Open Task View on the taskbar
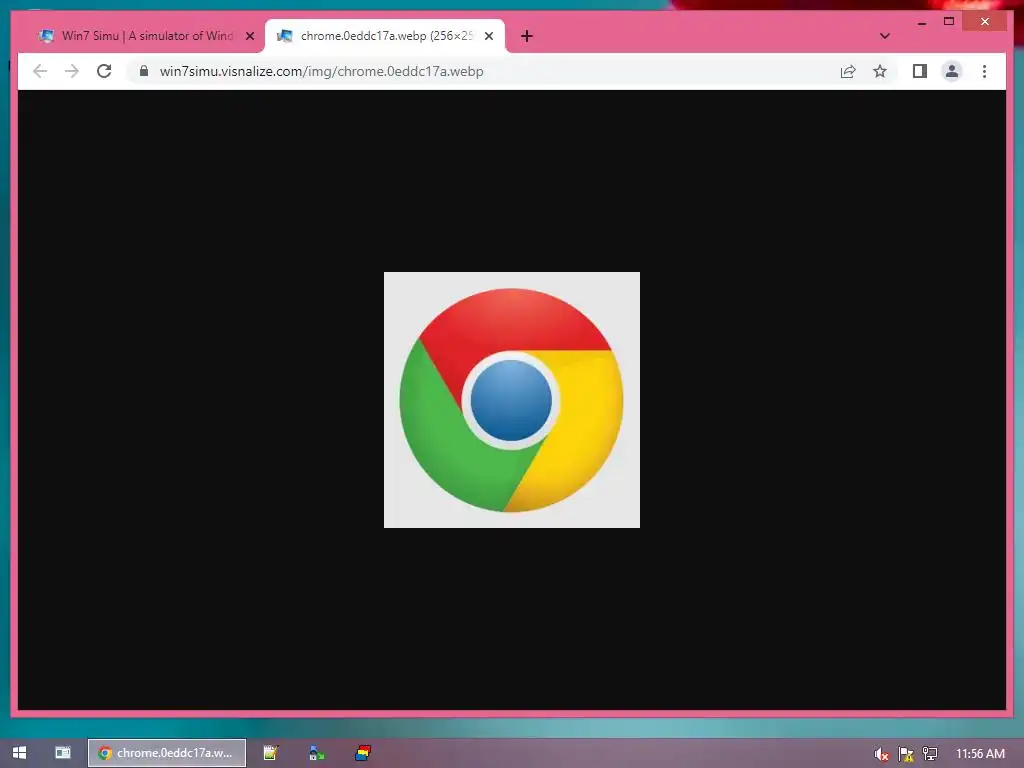This screenshot has height=768, width=1024. (63, 753)
